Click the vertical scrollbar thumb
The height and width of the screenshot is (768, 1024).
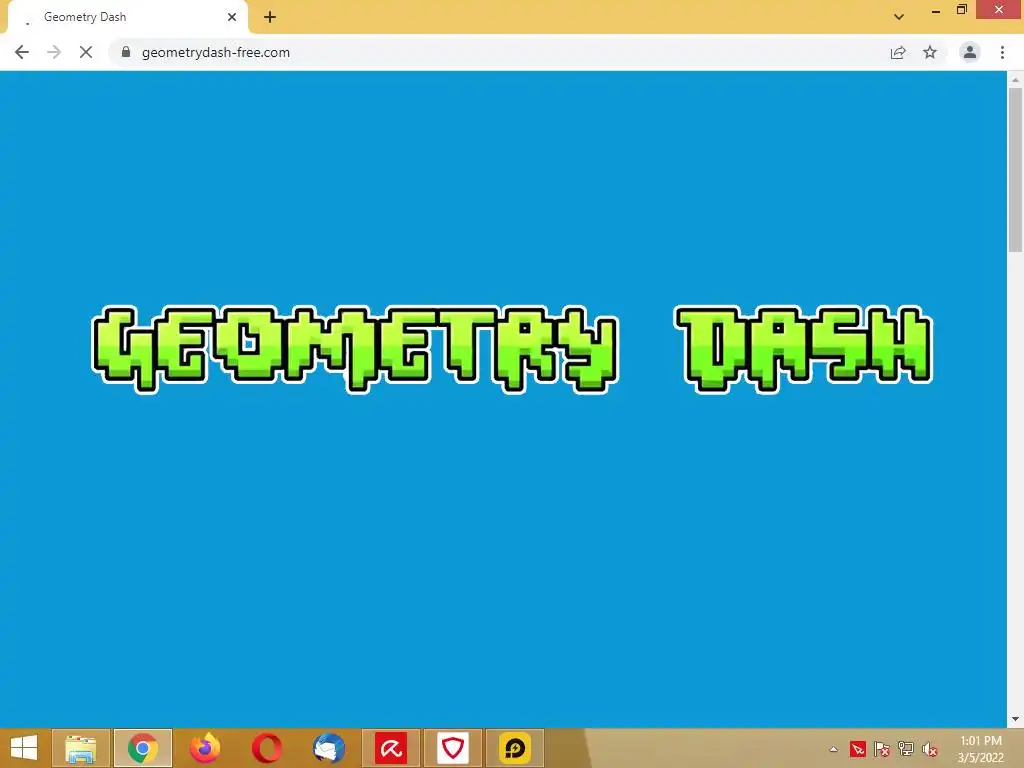tap(1015, 170)
